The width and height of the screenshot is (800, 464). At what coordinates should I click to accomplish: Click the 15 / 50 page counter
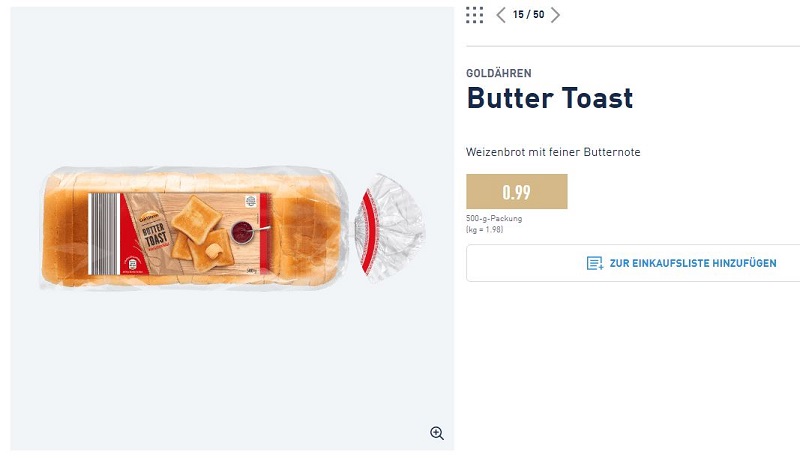pos(528,15)
